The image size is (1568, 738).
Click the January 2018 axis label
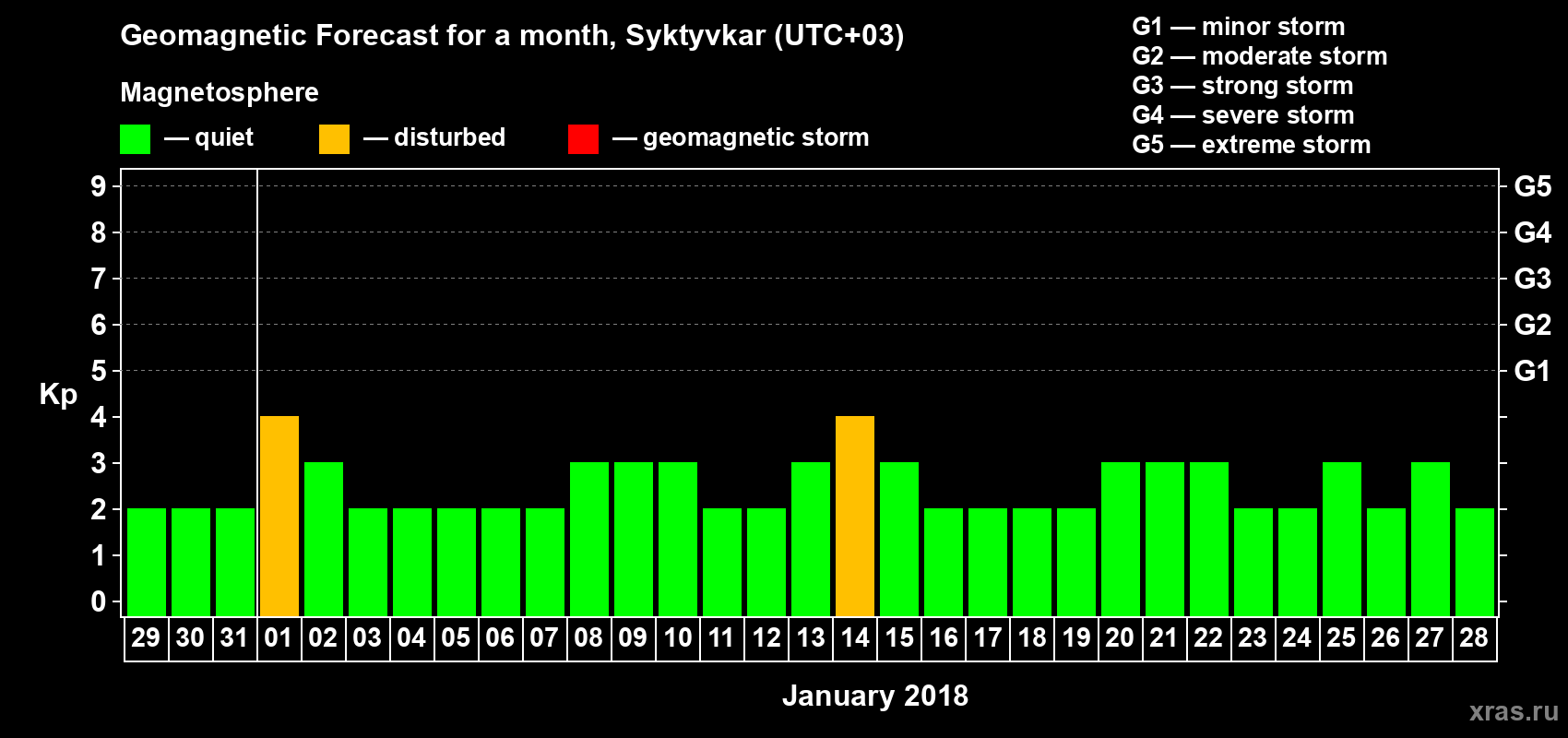(x=875, y=696)
